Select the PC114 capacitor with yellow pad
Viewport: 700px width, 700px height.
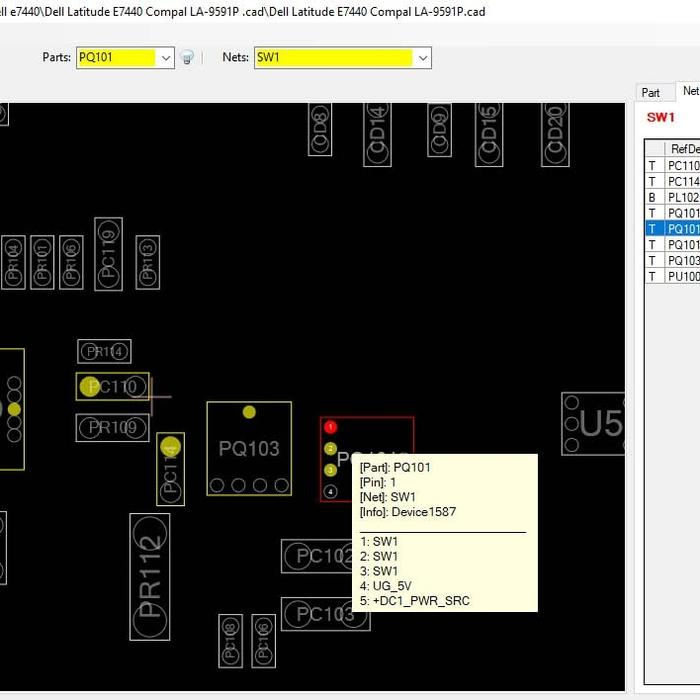[x=171, y=469]
